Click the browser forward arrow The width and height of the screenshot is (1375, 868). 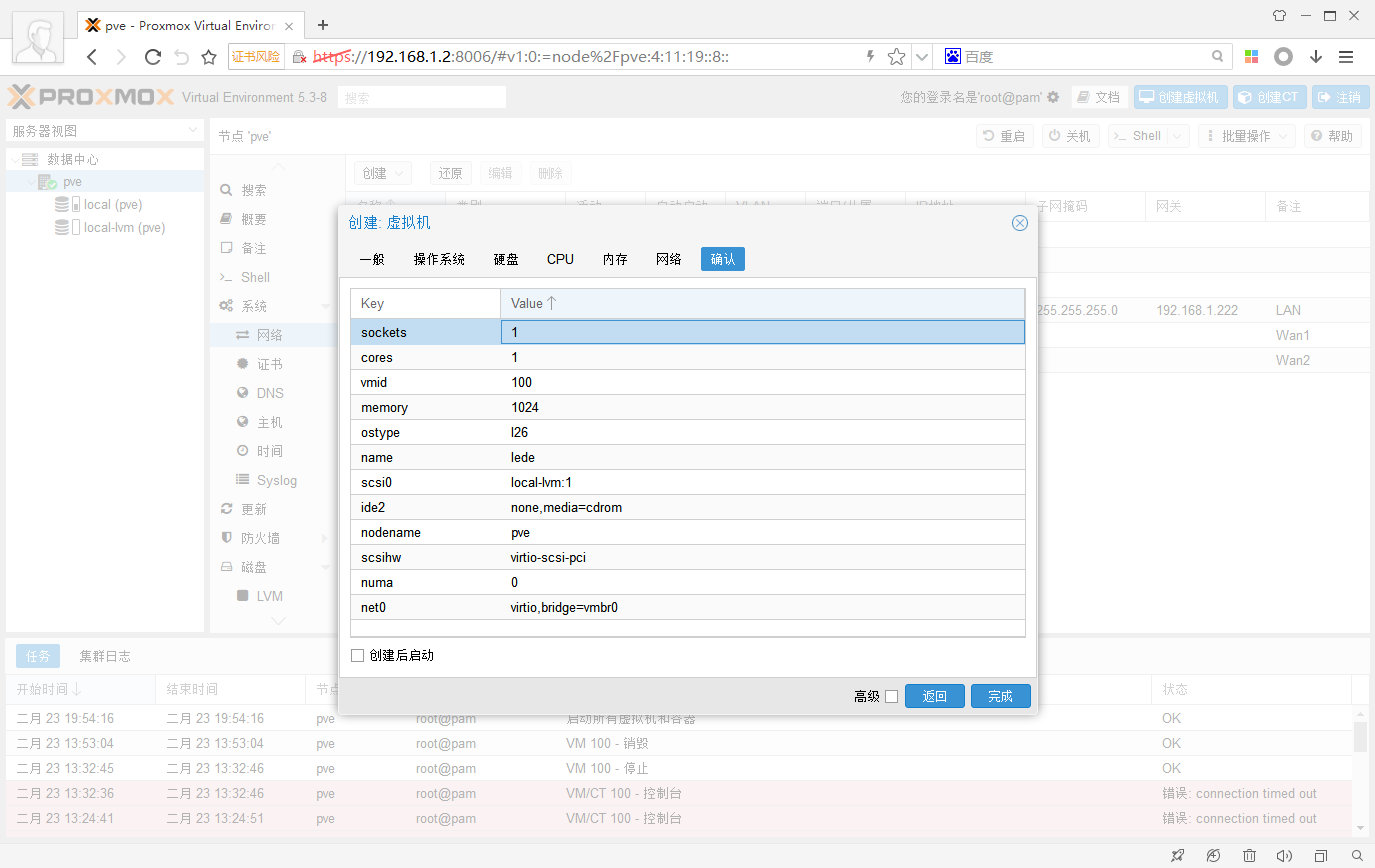pyautogui.click(x=121, y=57)
